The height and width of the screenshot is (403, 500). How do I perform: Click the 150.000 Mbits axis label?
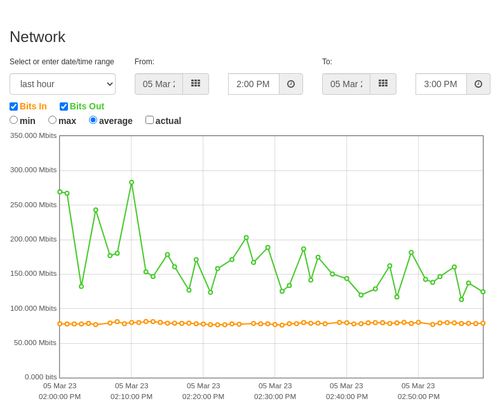pyautogui.click(x=33, y=274)
